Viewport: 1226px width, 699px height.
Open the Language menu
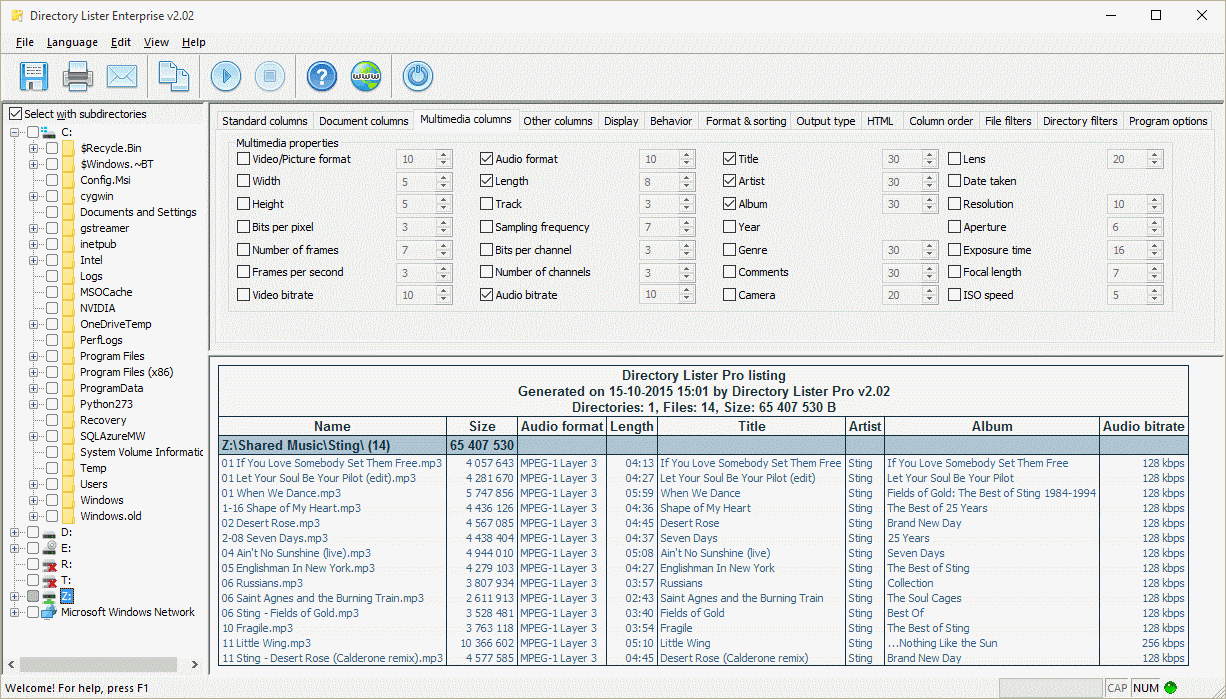72,42
